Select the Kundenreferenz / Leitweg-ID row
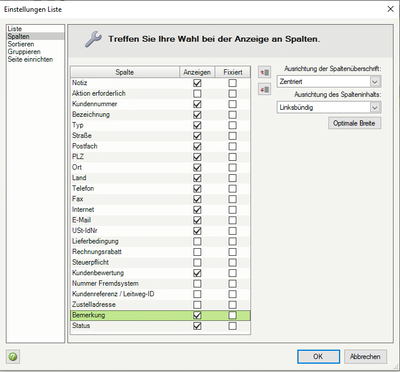This screenshot has width=400, height=372. pos(160,294)
